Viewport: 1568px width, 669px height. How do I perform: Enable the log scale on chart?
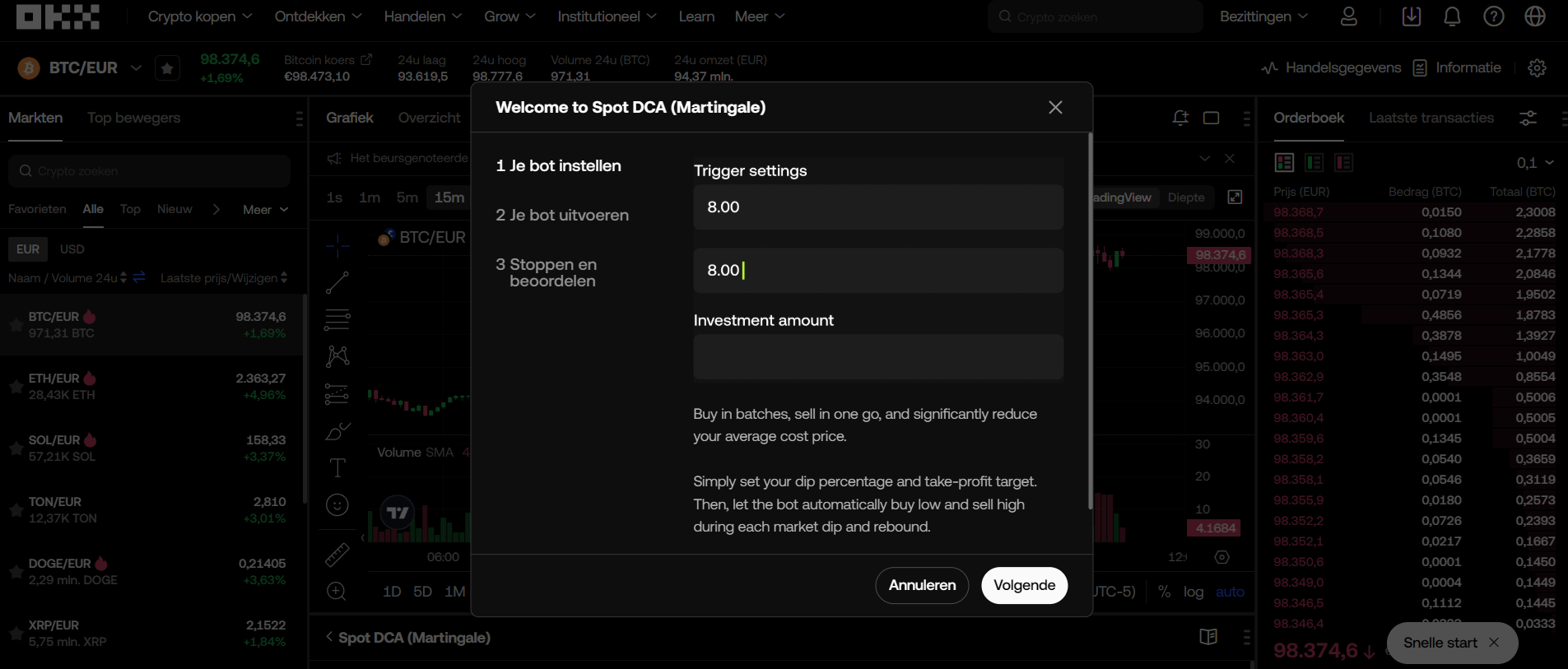tap(1193, 592)
